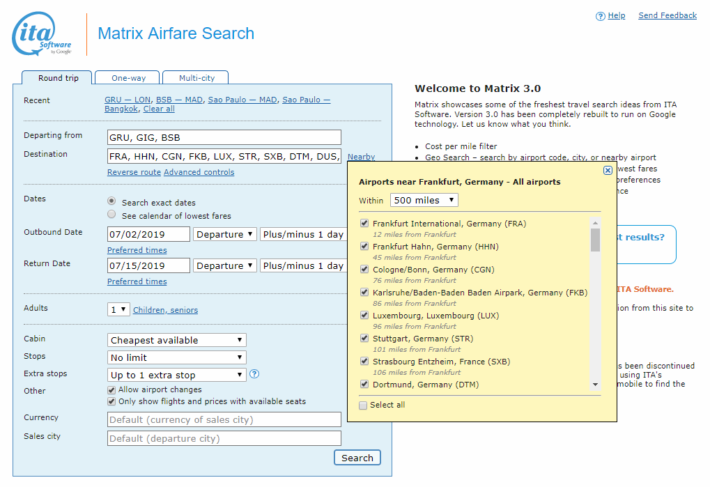Open Stops No limit dropdown
This screenshot has width=710, height=487.
pyautogui.click(x=177, y=358)
